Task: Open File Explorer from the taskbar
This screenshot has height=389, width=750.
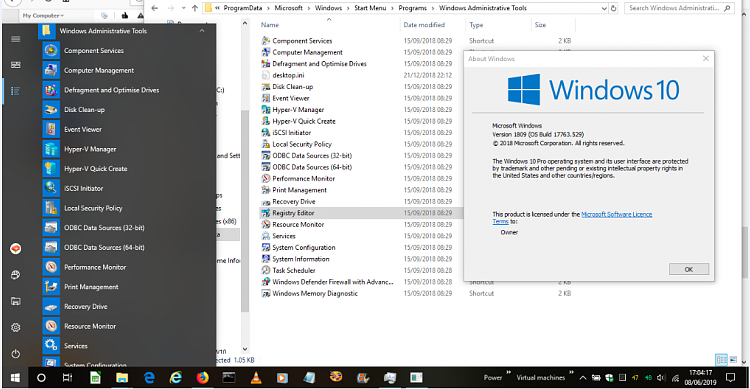Action: (x=122, y=378)
